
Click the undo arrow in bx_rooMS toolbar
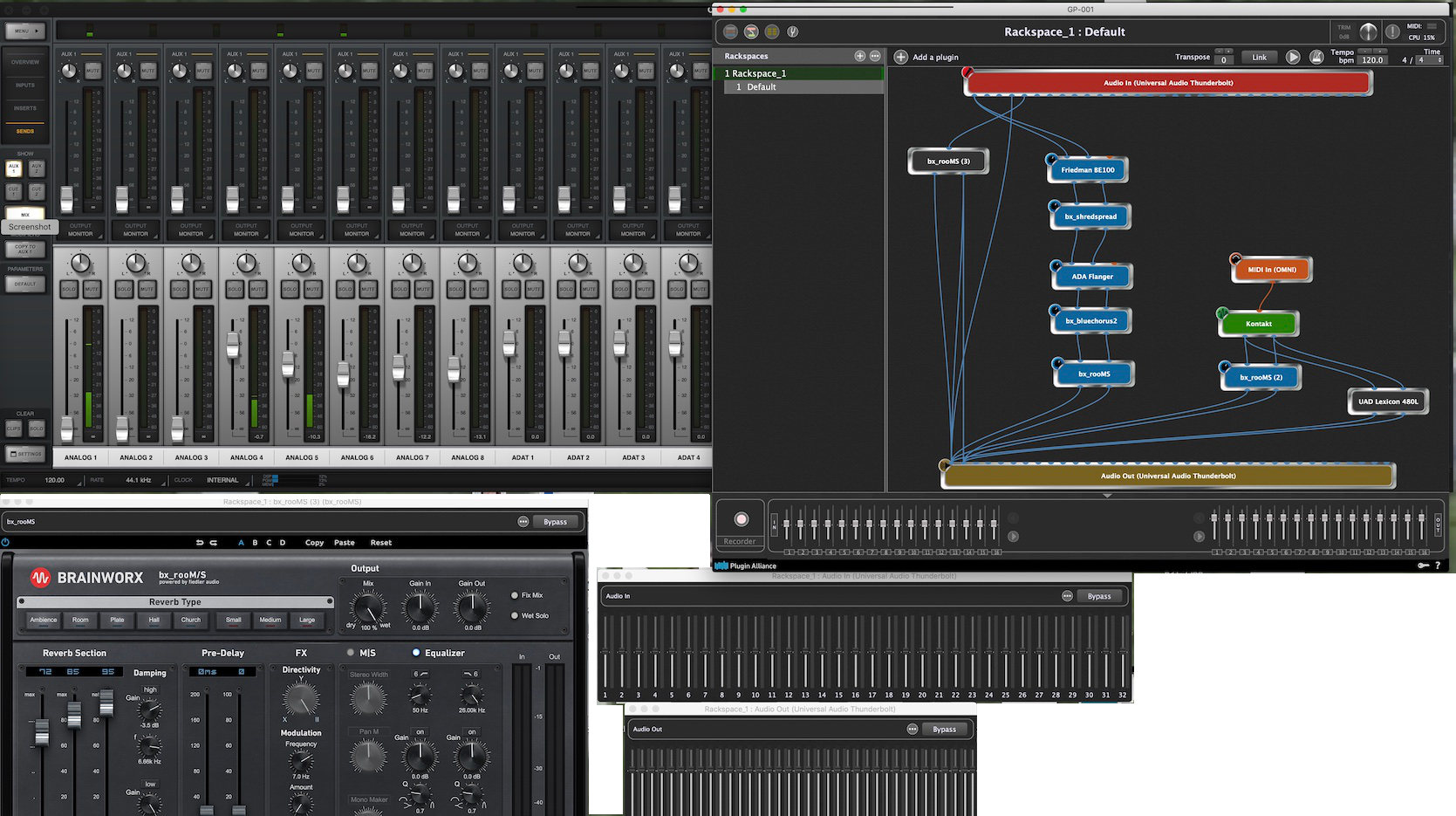pyautogui.click(x=200, y=543)
